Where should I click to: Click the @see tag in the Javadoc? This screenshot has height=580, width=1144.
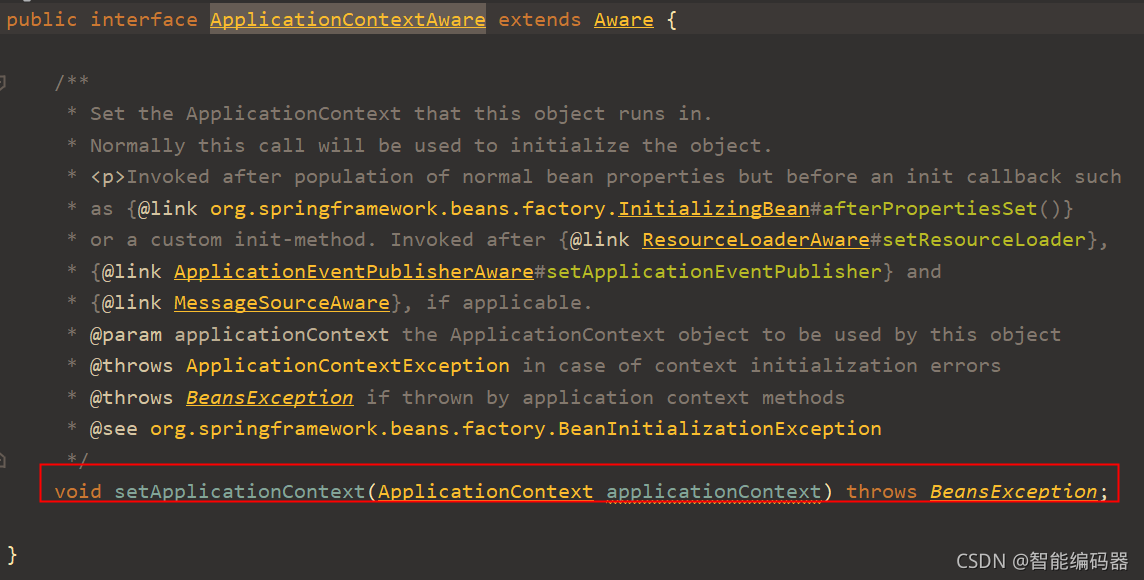(x=113, y=429)
